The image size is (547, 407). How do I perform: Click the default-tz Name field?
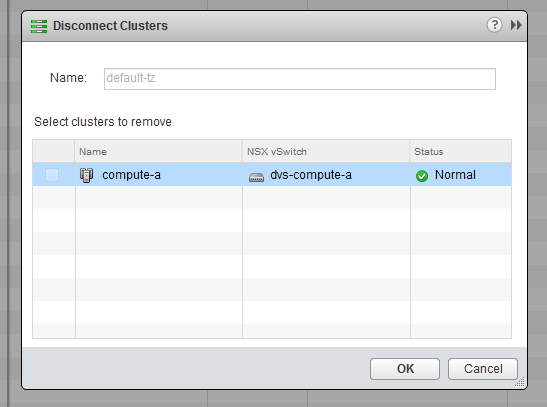pos(300,79)
